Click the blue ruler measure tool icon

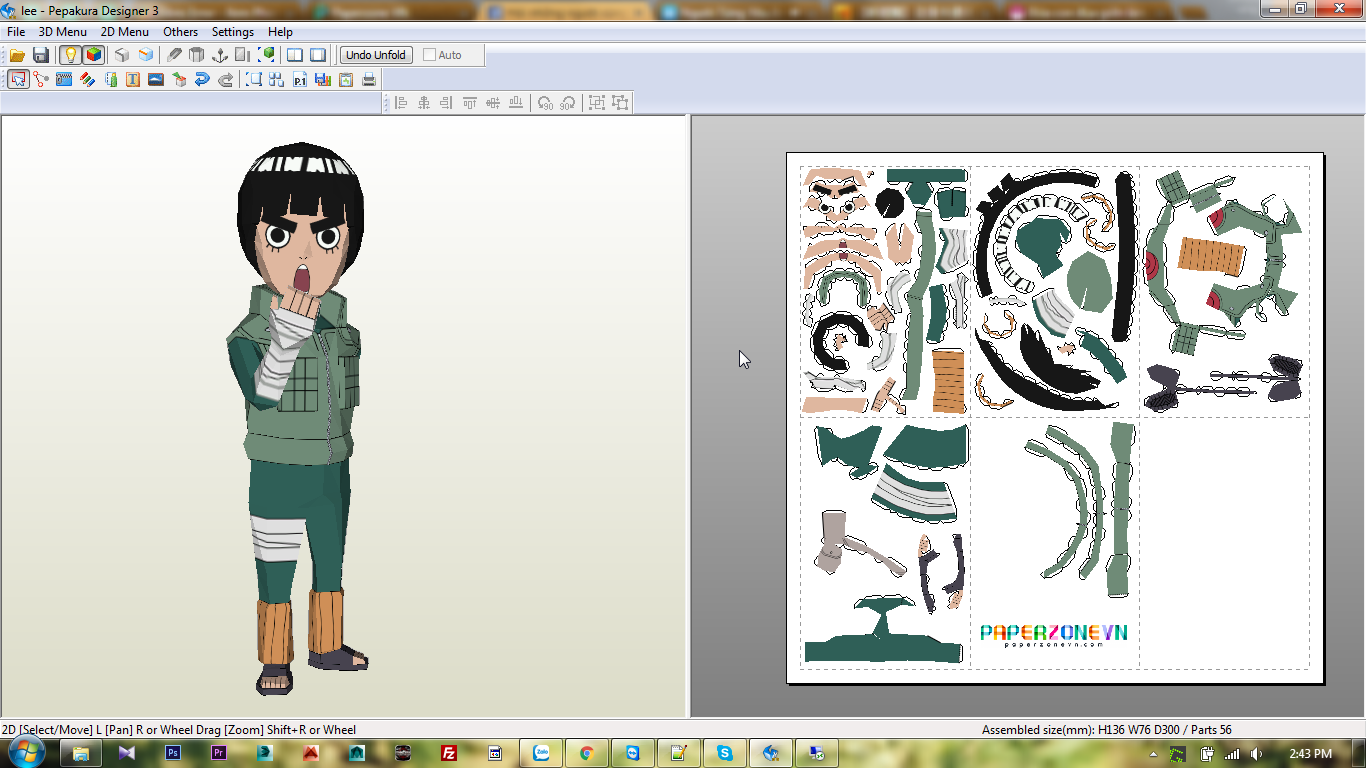(x=64, y=79)
